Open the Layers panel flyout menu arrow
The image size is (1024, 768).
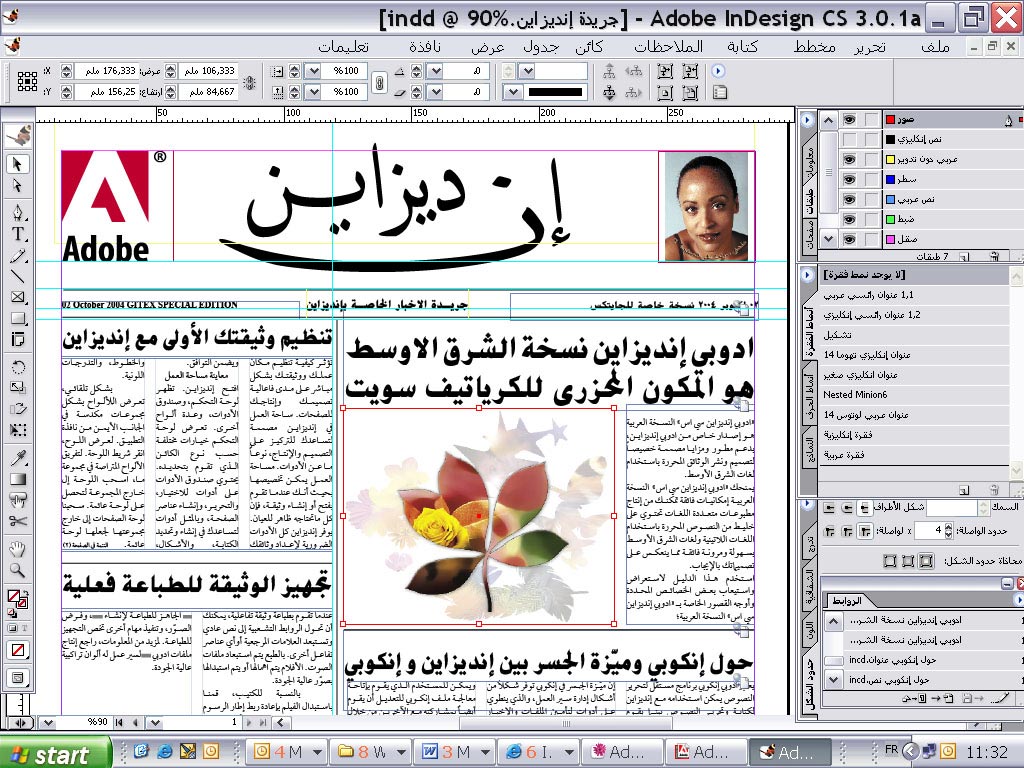point(807,120)
